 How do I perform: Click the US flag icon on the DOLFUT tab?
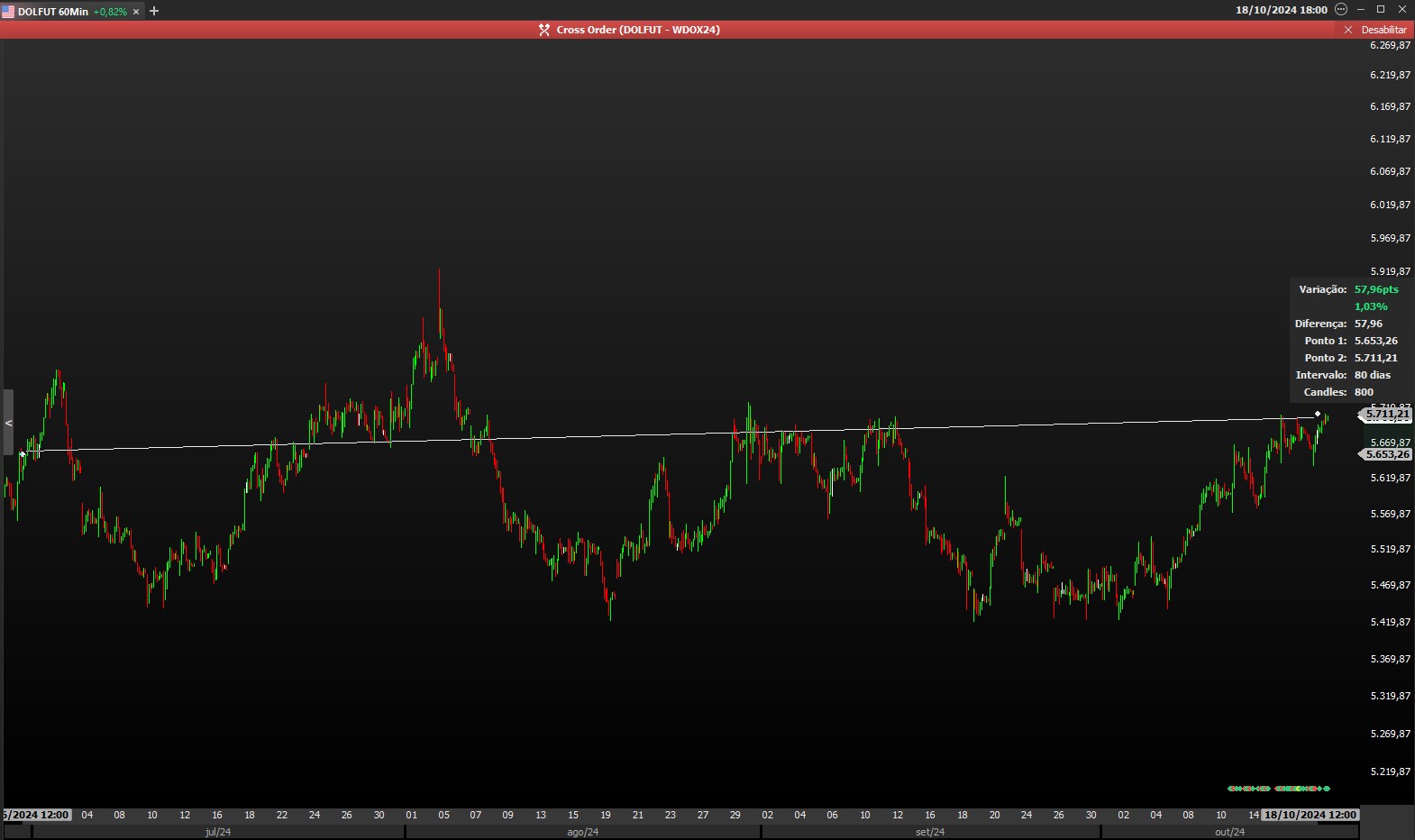click(8, 12)
